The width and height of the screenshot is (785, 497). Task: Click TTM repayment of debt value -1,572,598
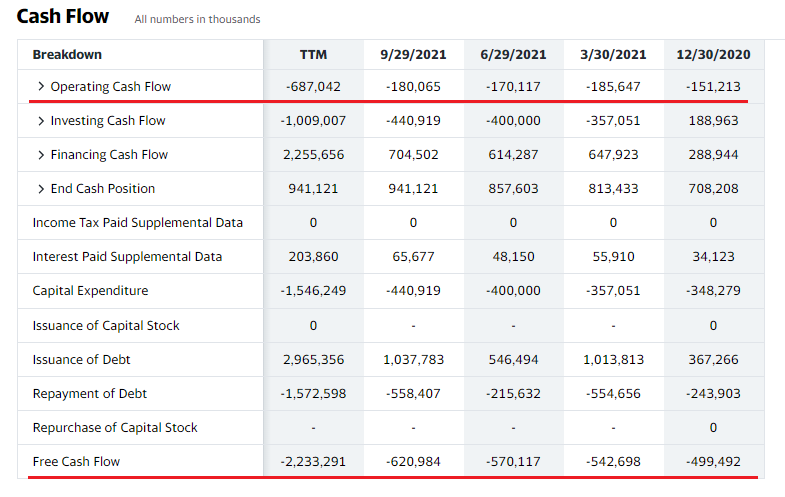point(313,394)
